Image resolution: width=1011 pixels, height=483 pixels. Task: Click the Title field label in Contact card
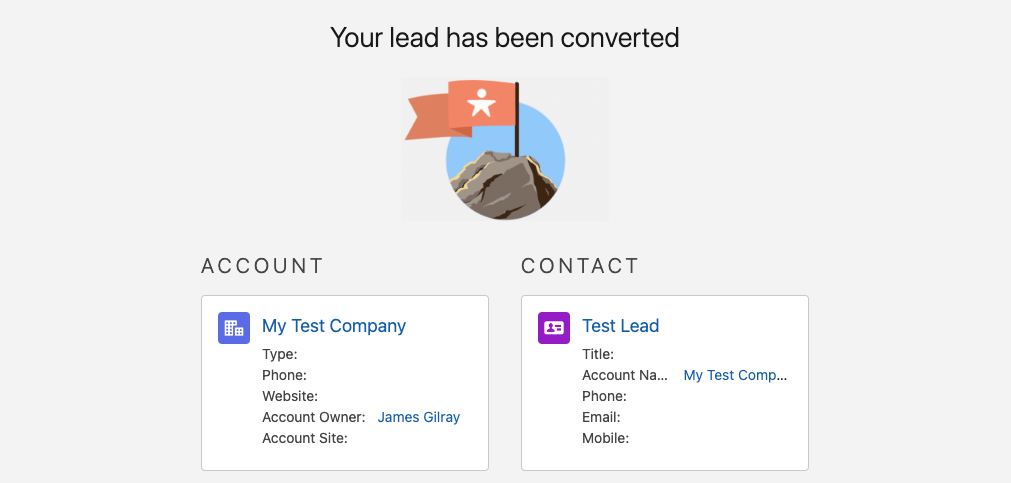[598, 354]
